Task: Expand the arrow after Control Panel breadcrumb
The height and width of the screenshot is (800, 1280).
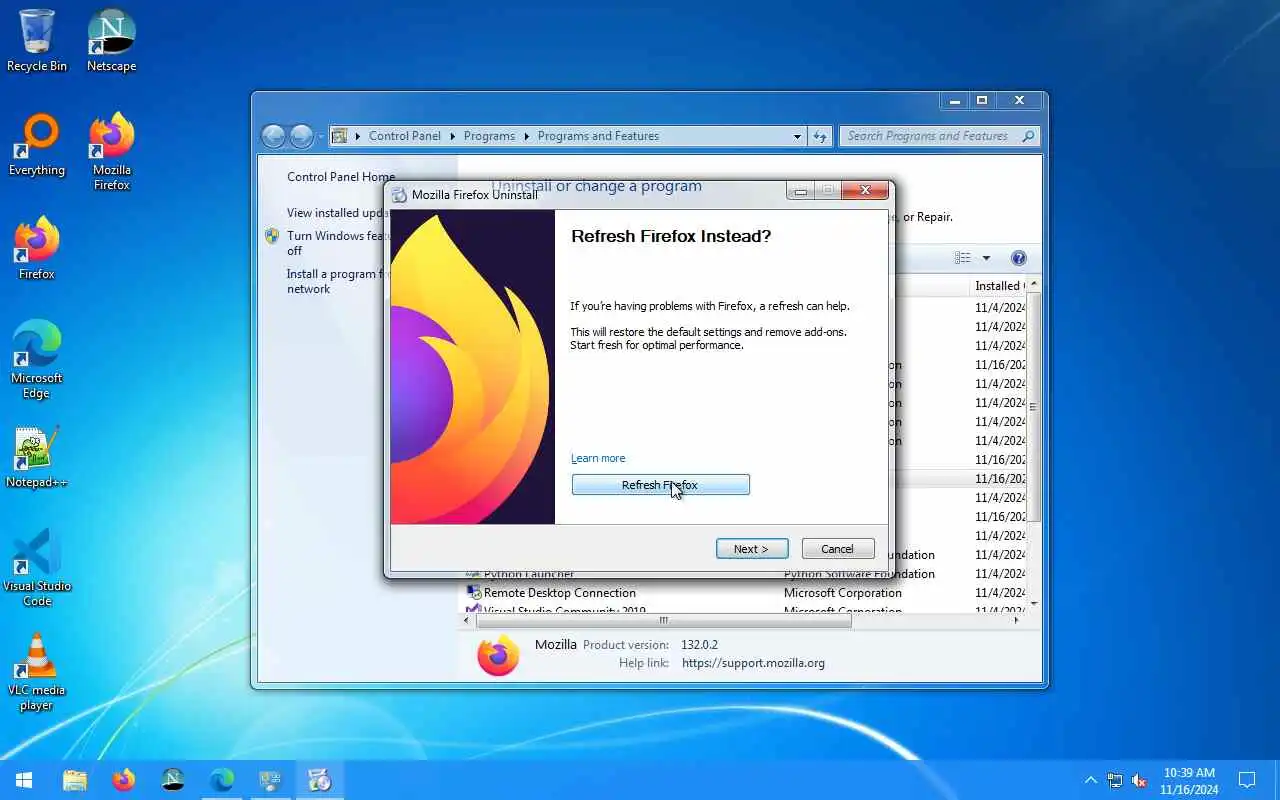Action: [x=451, y=136]
